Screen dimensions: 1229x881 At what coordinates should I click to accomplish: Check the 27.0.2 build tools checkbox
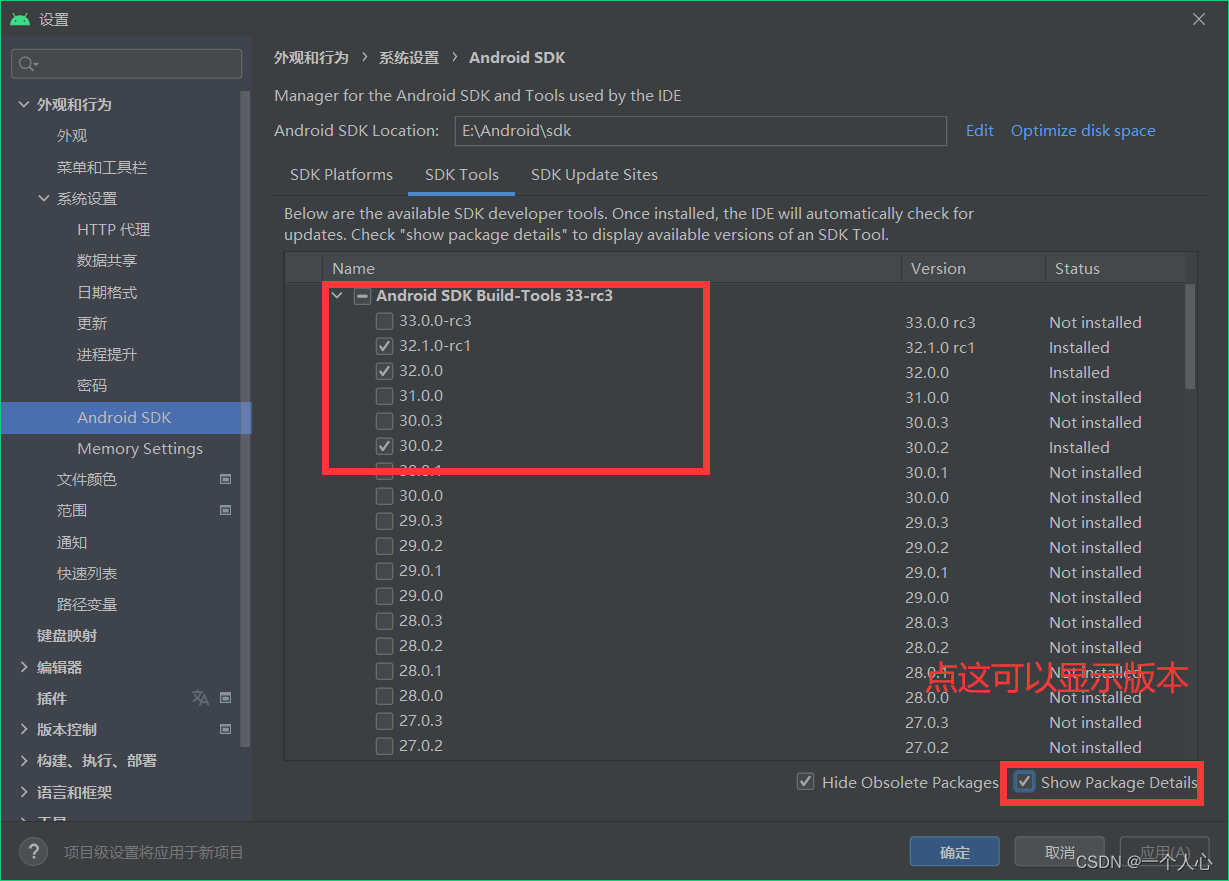[x=384, y=746]
